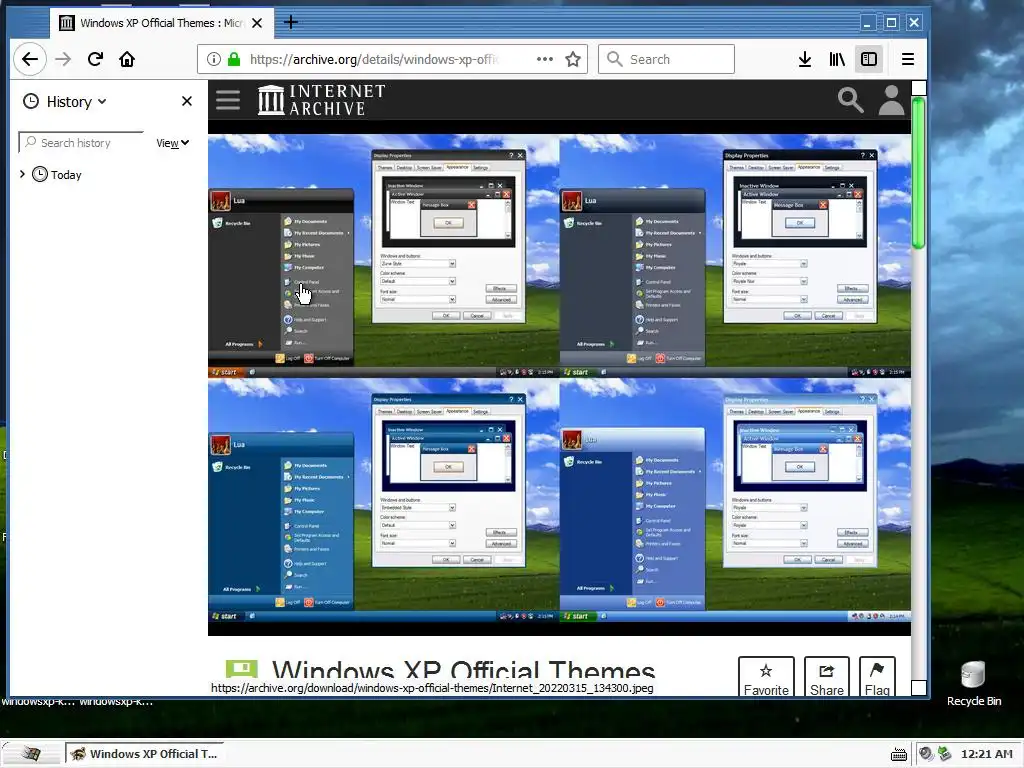Open the Library bookshelf icon
This screenshot has height=768, width=1024.
click(837, 59)
